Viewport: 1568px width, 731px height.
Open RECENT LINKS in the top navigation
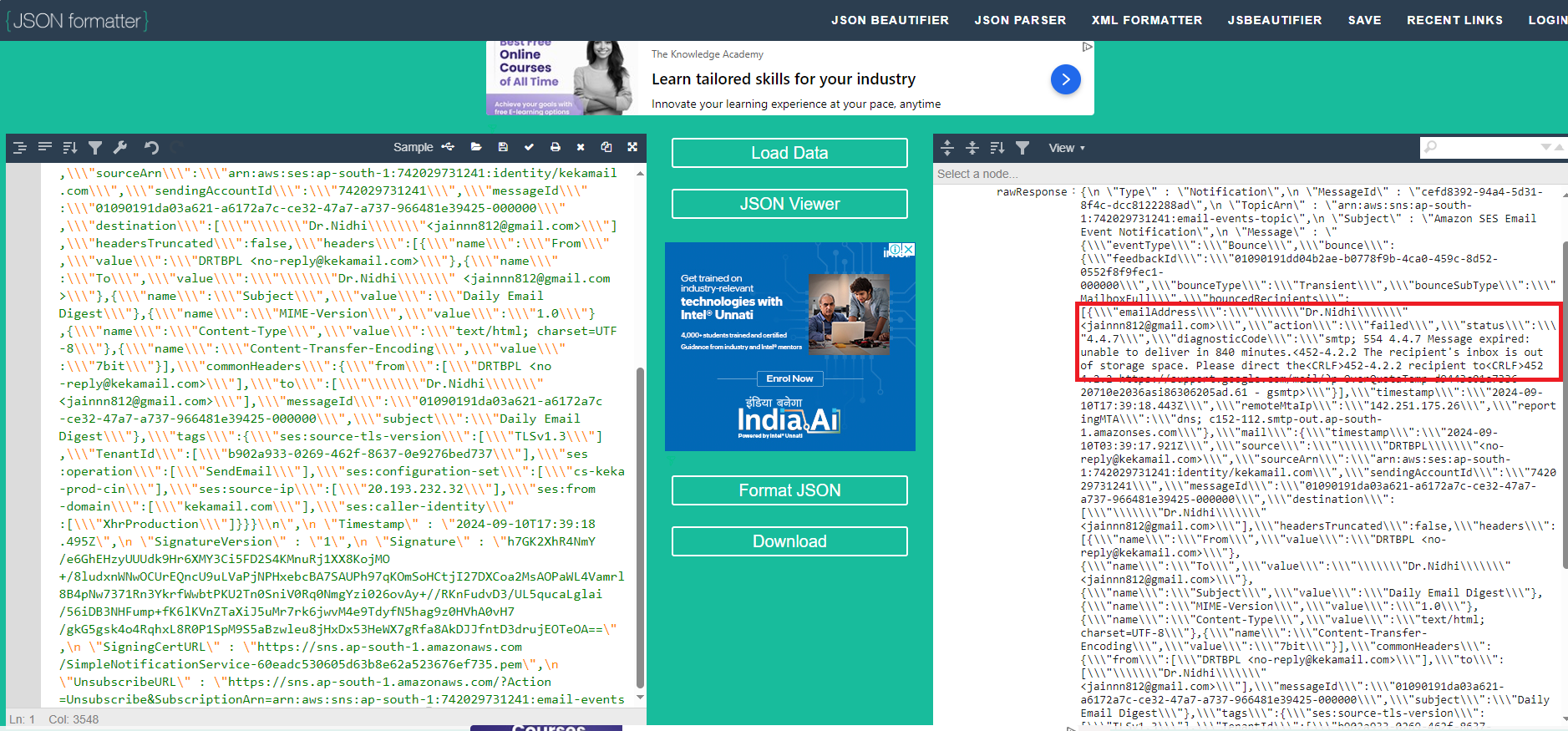[1454, 20]
